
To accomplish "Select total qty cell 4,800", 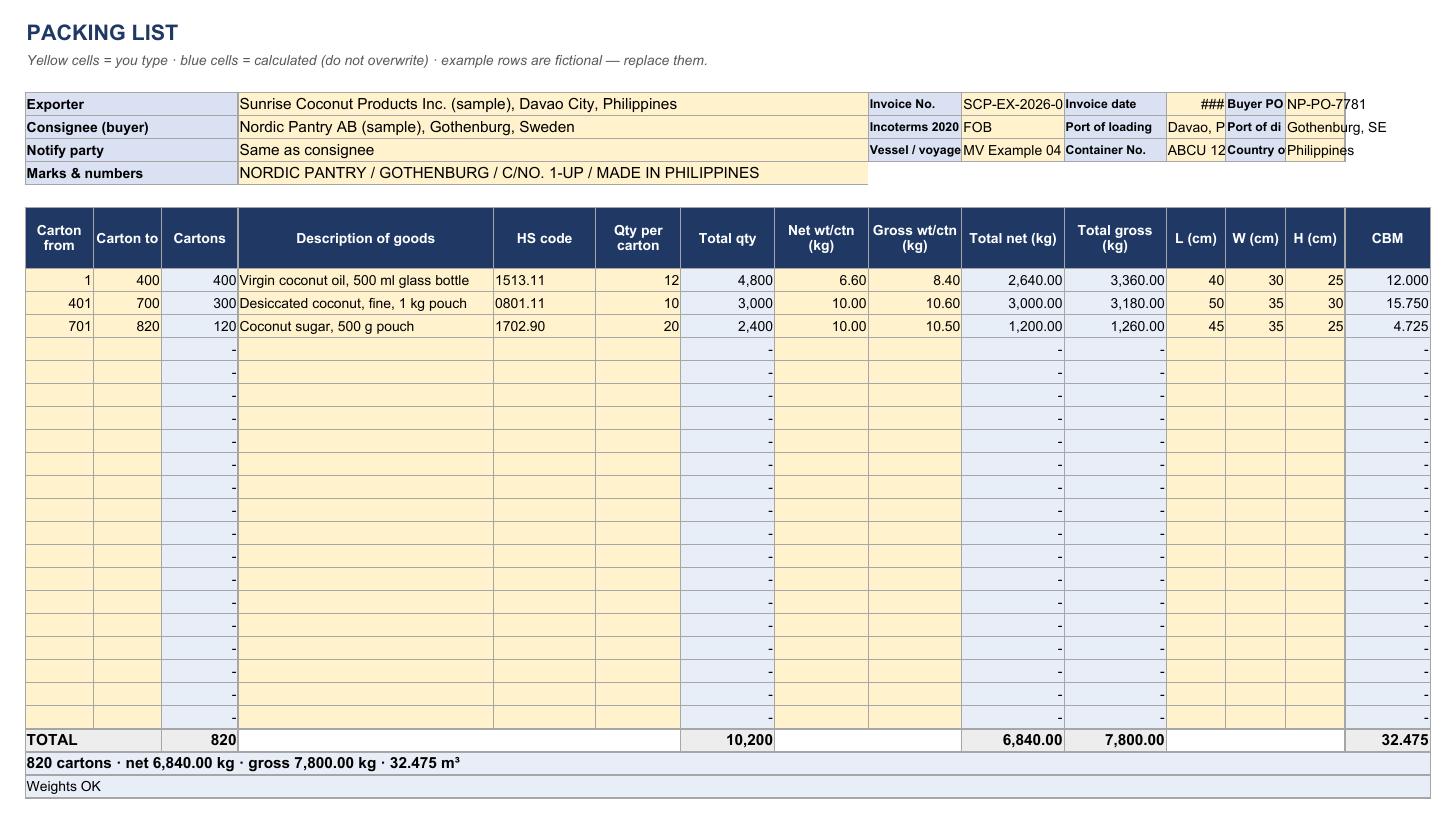I will click(x=728, y=281).
